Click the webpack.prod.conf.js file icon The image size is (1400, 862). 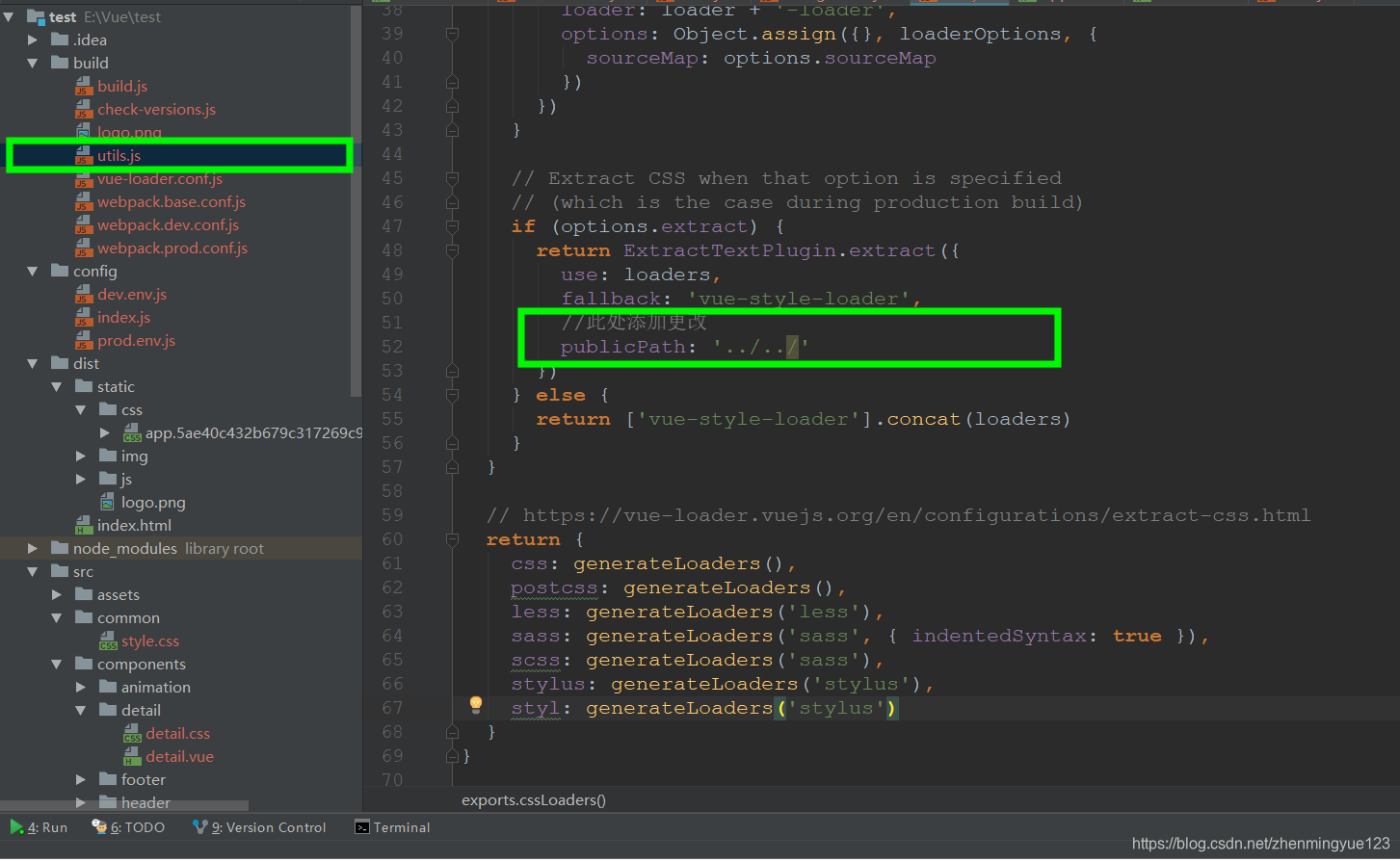tap(84, 248)
